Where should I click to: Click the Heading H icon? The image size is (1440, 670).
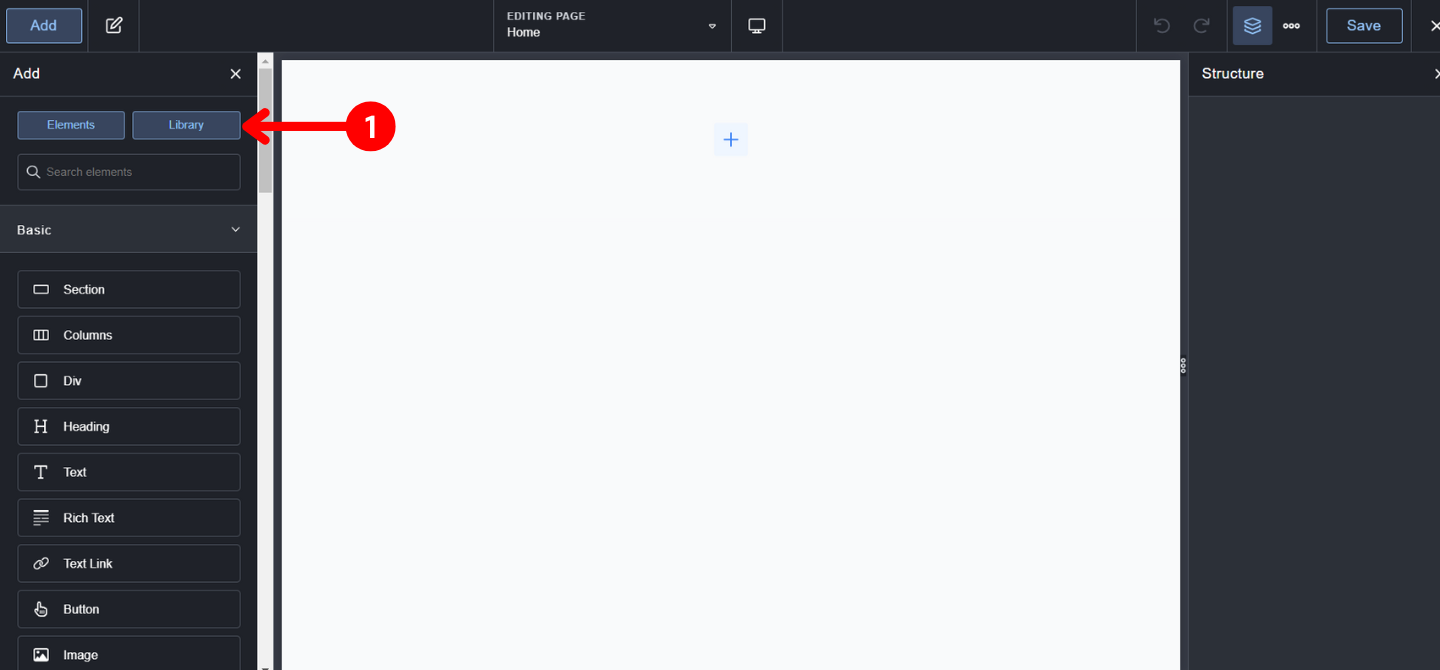pyautogui.click(x=41, y=426)
